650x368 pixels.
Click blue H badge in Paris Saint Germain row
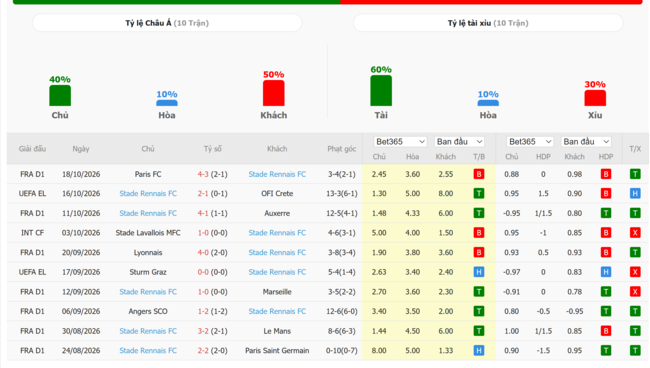click(x=479, y=351)
